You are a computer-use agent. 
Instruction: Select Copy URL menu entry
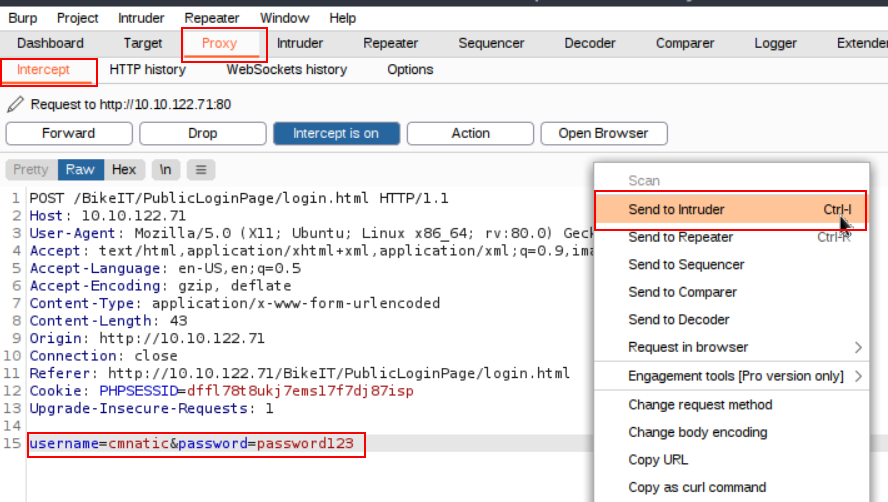pos(731,460)
